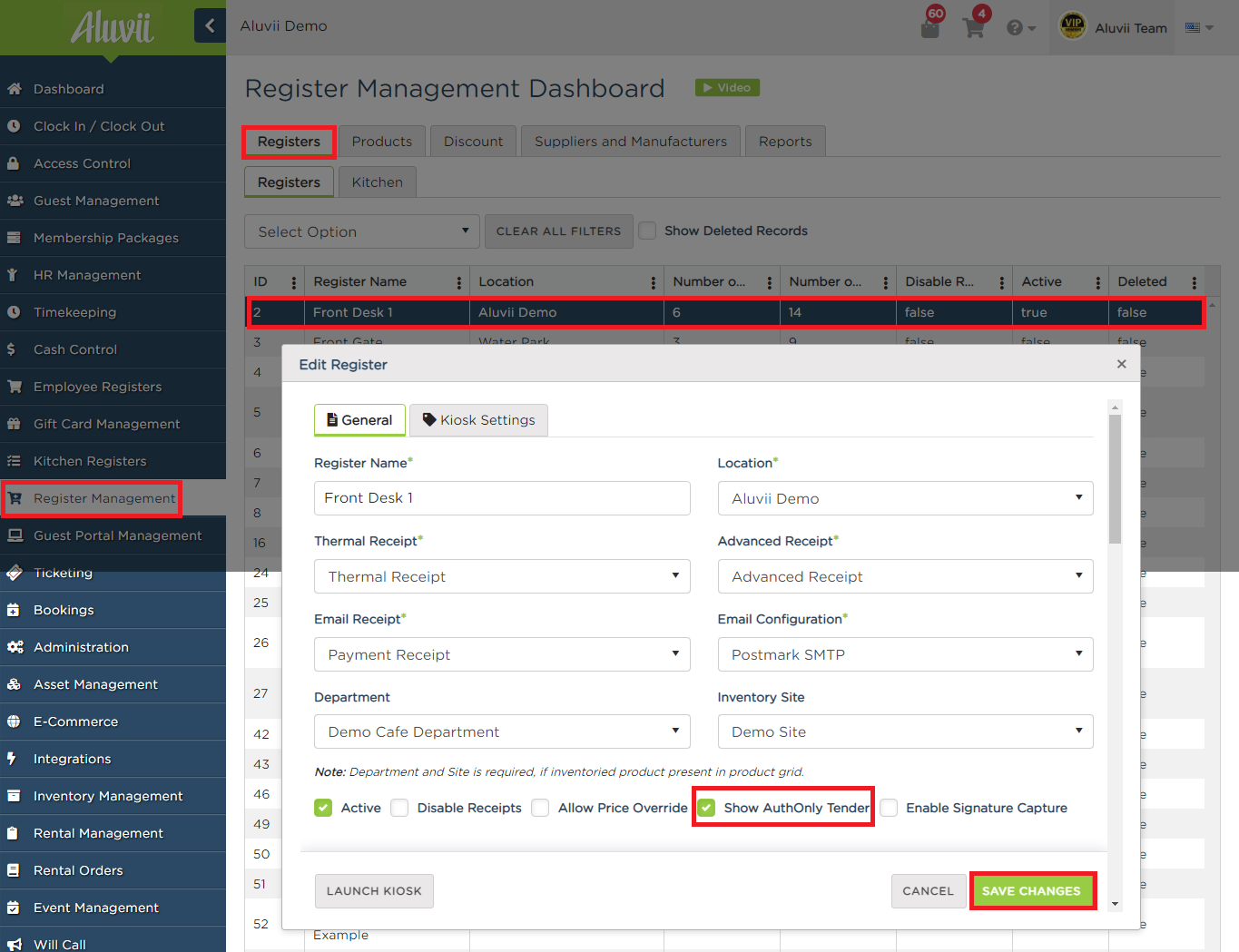Open the Advanced Receipt dropdown

pyautogui.click(x=905, y=576)
